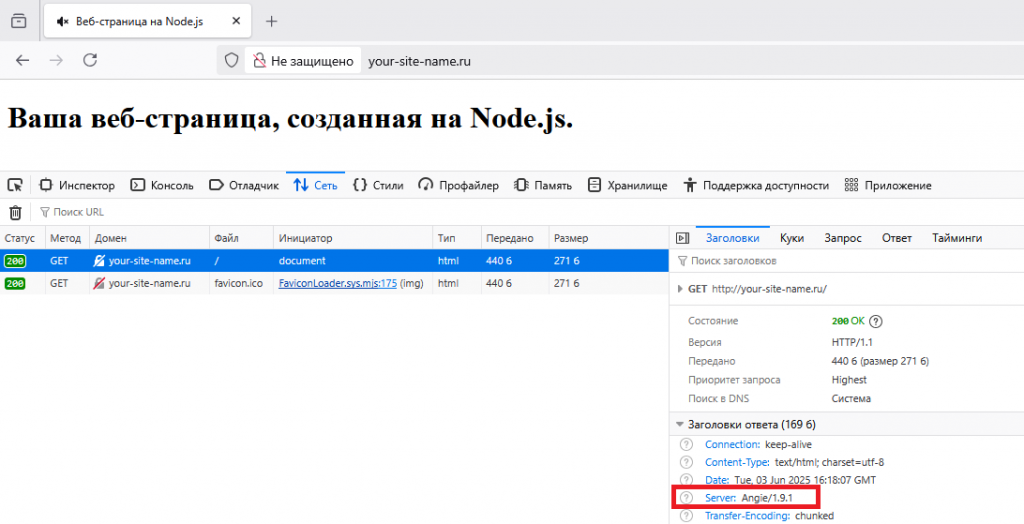
Task: Click the insecure lock icon in document row
Action: [99, 261]
